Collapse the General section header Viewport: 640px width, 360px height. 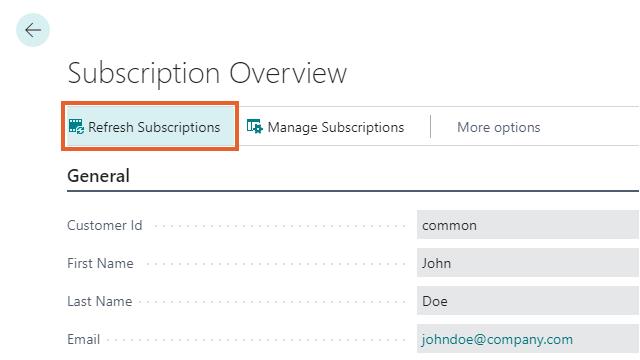click(x=98, y=176)
